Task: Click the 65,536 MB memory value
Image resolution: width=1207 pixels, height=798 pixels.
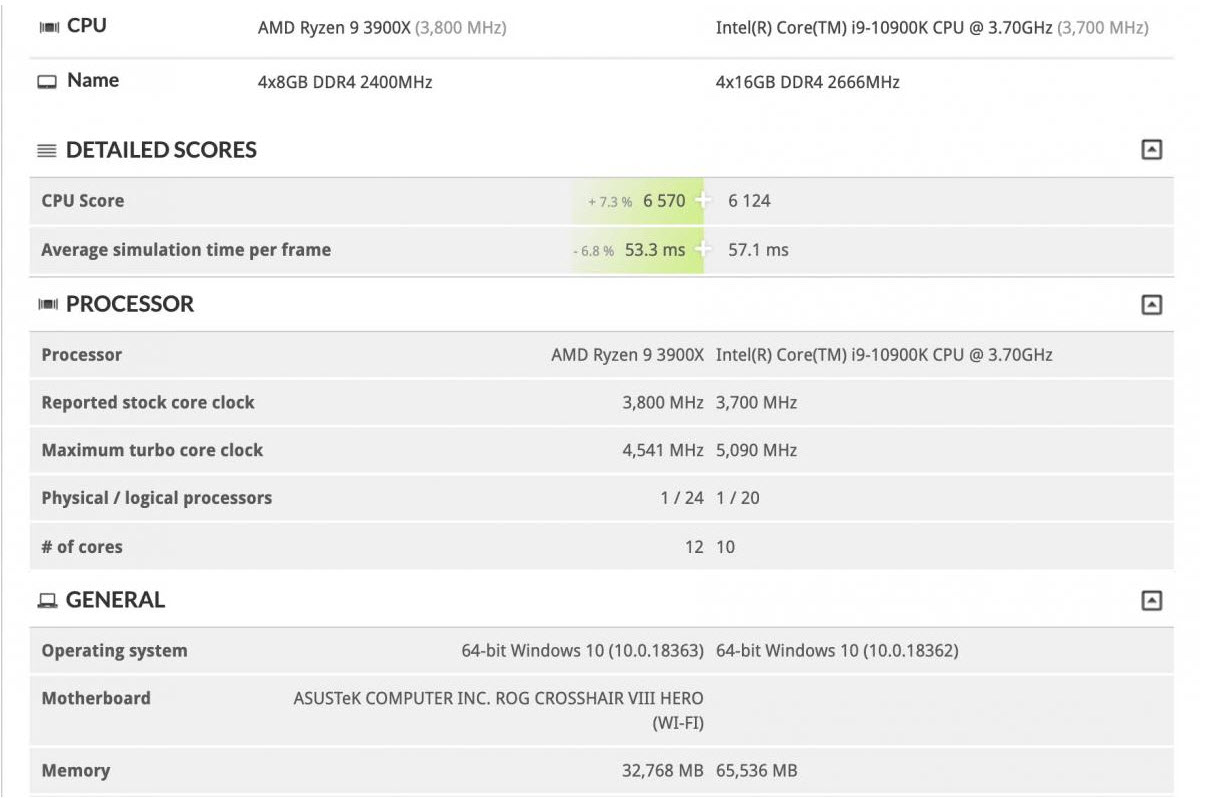Action: (x=757, y=771)
